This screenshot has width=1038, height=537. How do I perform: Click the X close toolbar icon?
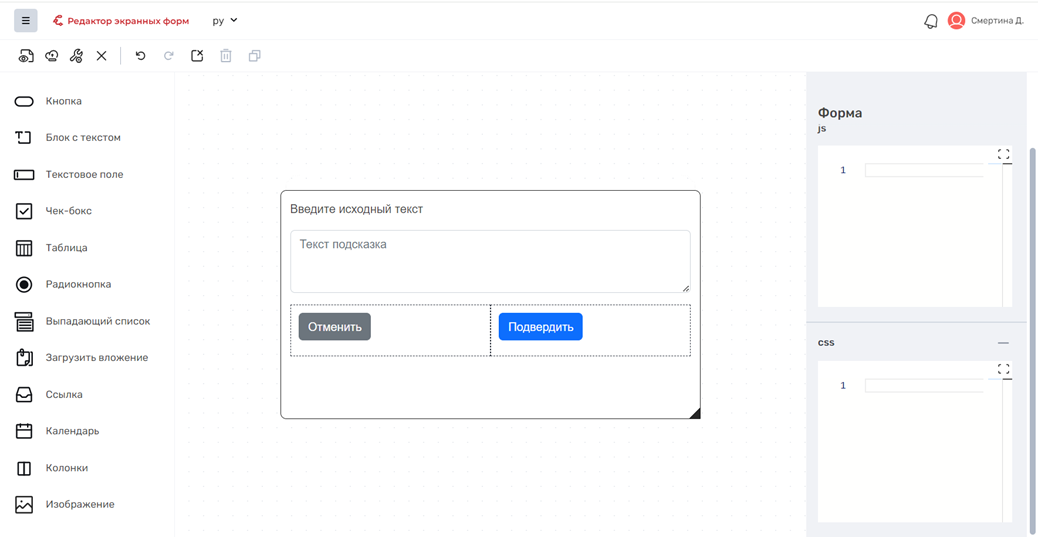pos(101,56)
